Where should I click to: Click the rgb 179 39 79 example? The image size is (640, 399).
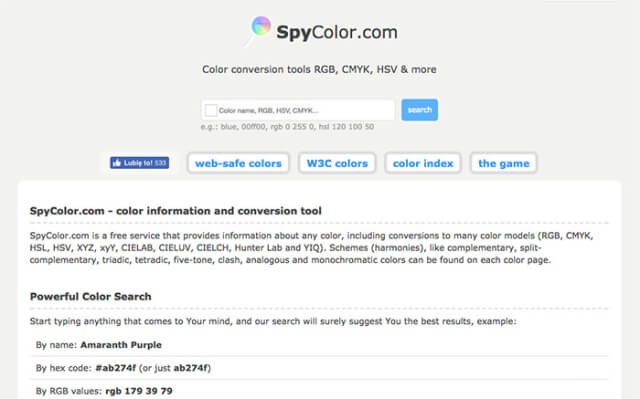(x=139, y=391)
